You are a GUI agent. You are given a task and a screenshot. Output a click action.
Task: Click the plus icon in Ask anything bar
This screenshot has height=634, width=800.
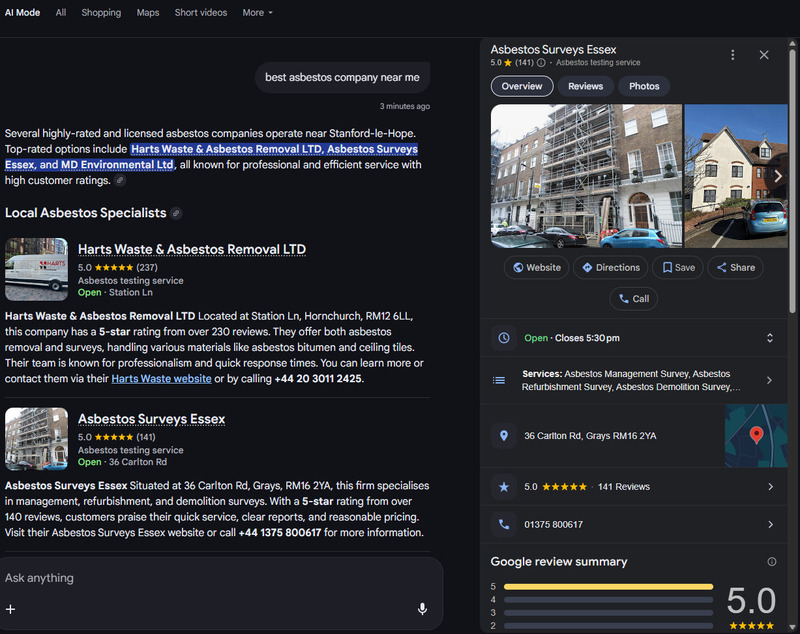coord(10,609)
